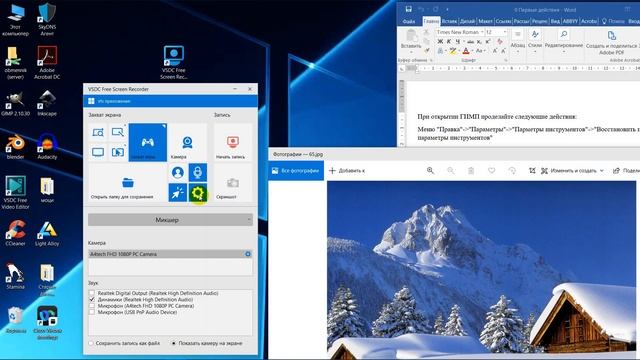Toggle the user overlay icon tile
The width and height of the screenshot is (640, 360).
[x=178, y=173]
